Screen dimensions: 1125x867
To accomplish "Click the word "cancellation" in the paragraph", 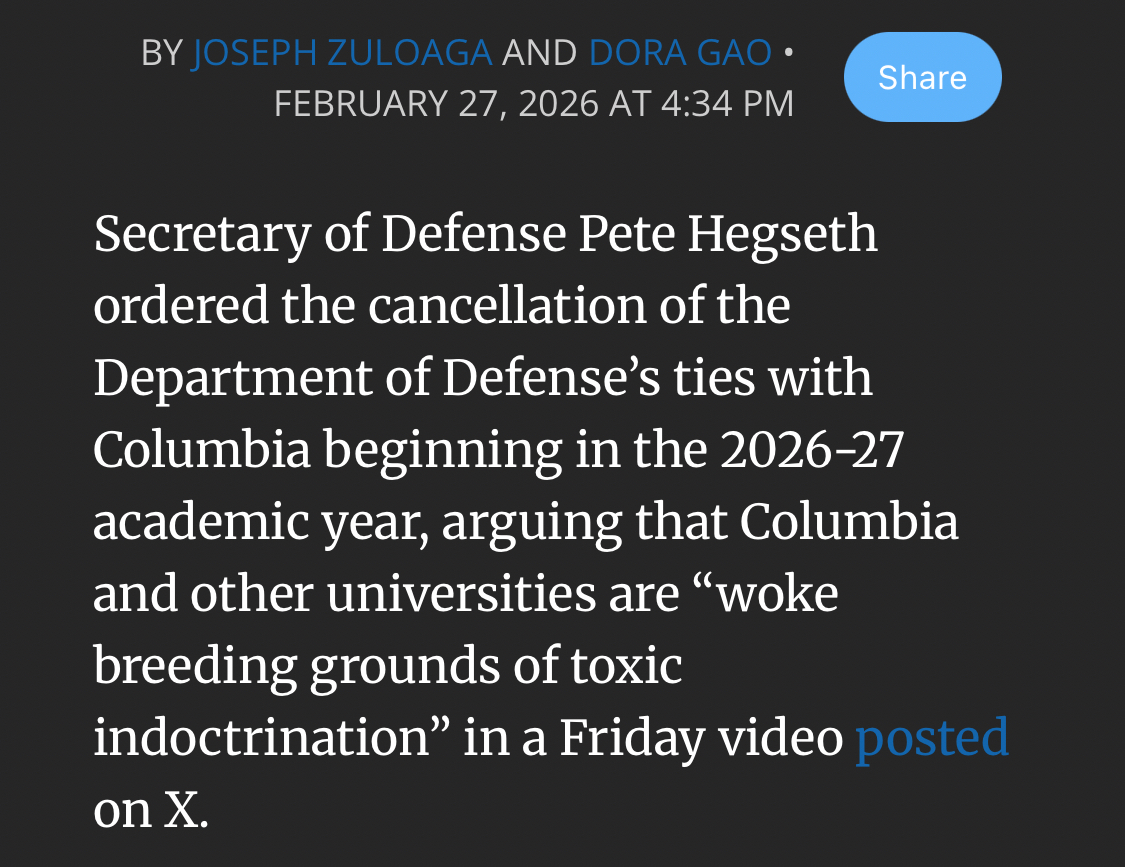I will [508, 305].
